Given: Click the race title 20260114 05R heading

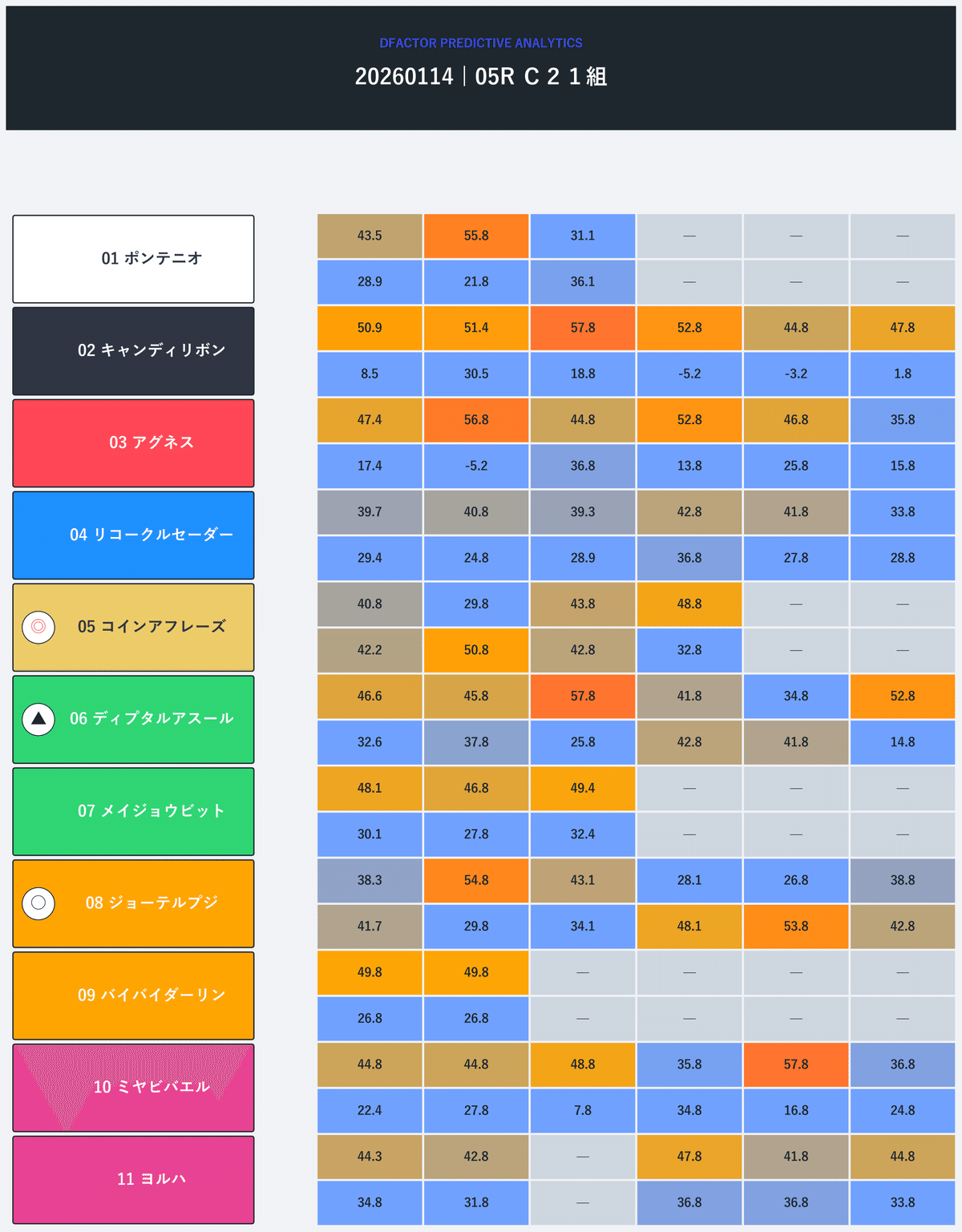Looking at the screenshot, I should [481, 77].
